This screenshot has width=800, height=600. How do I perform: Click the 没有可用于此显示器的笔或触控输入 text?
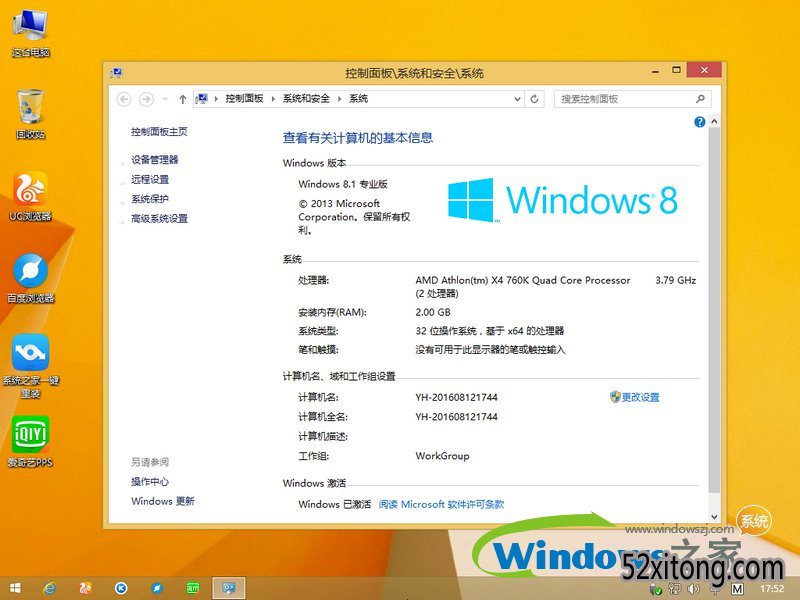tap(490, 349)
